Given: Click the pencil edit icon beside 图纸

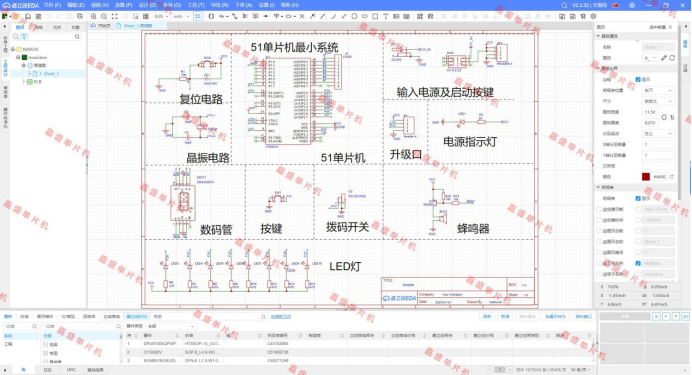Looking at the screenshot, I should coord(664,58).
